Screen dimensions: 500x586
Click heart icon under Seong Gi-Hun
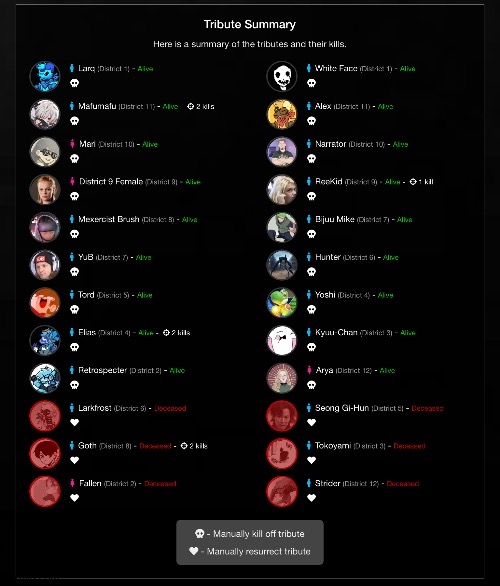click(x=311, y=422)
